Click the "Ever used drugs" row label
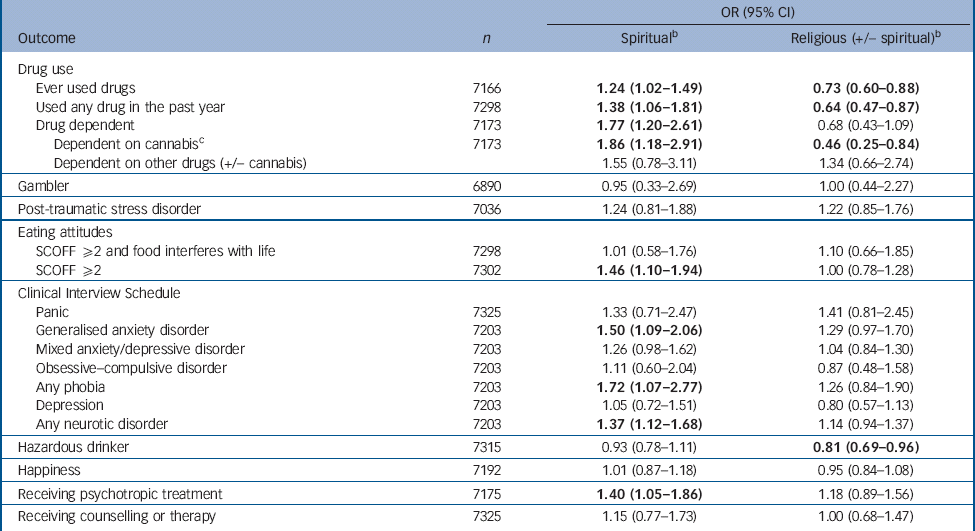This screenshot has width=975, height=531. [83, 88]
